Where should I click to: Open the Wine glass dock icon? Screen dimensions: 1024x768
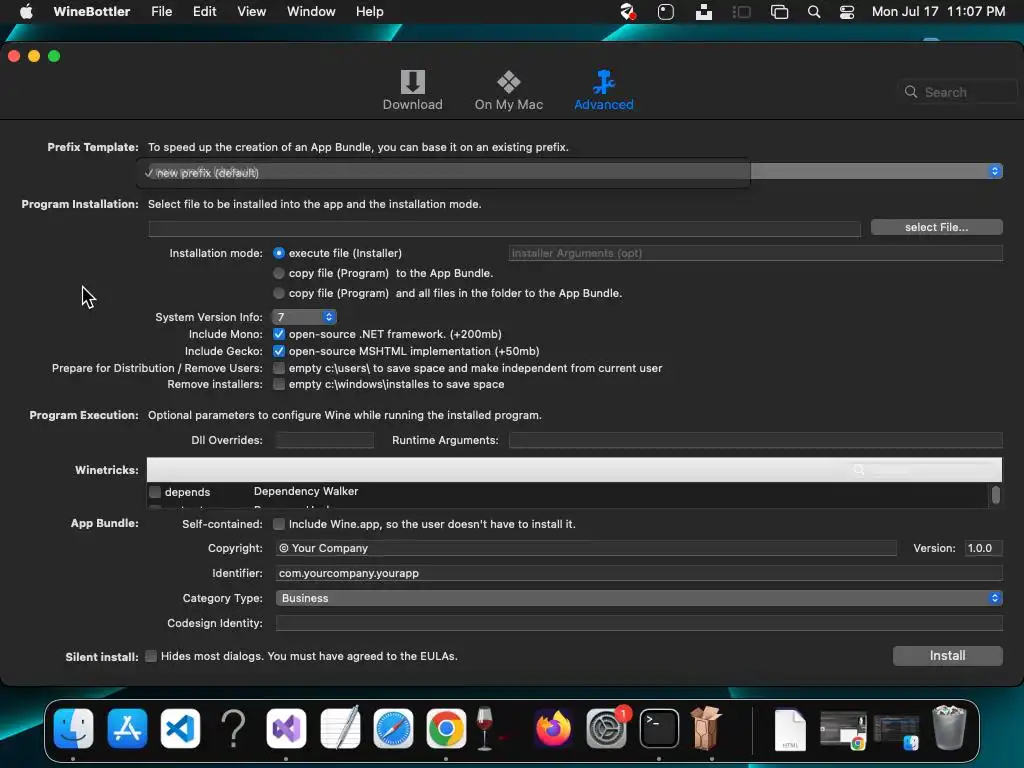485,728
